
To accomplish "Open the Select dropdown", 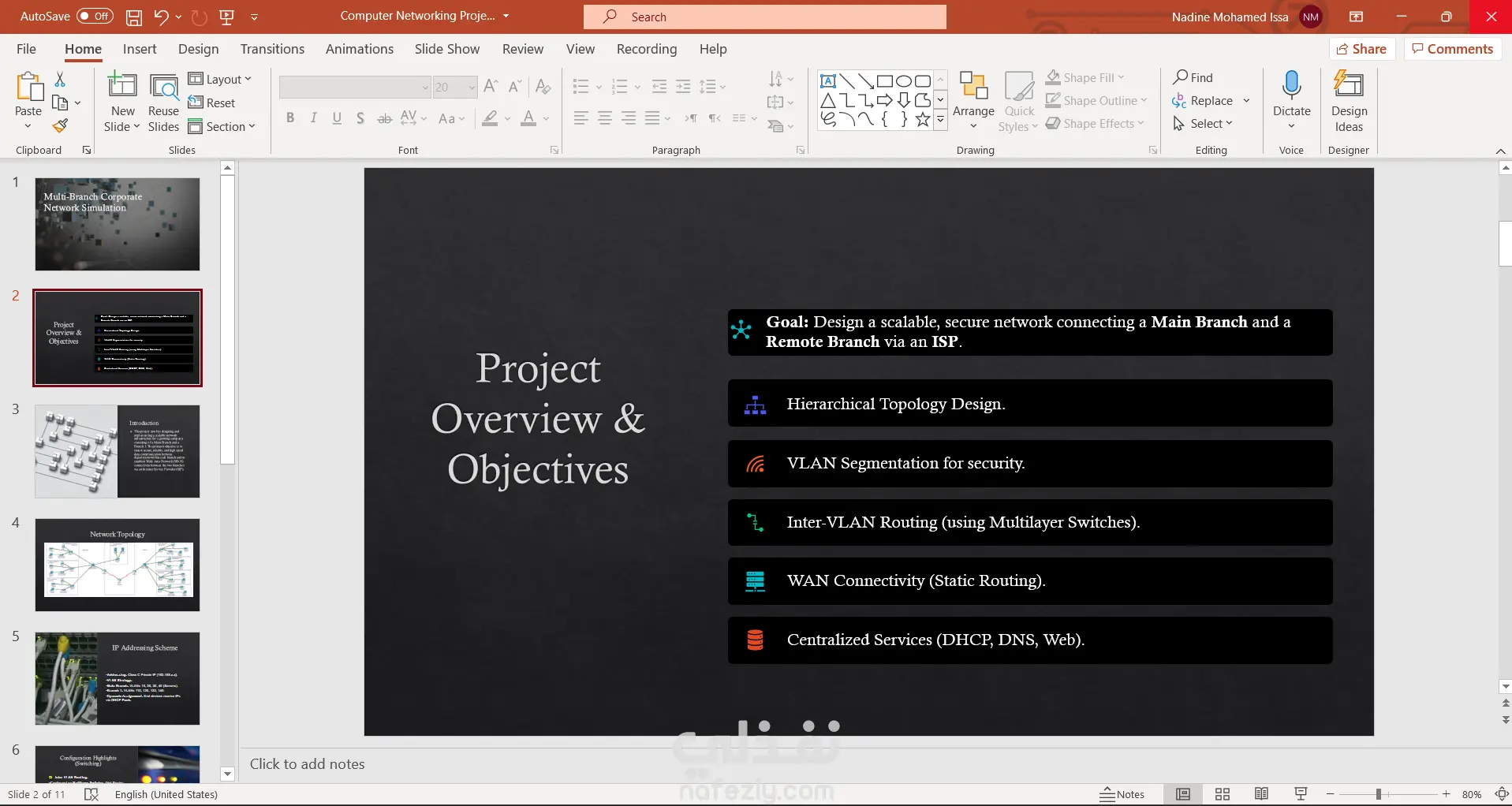I will tap(1203, 123).
